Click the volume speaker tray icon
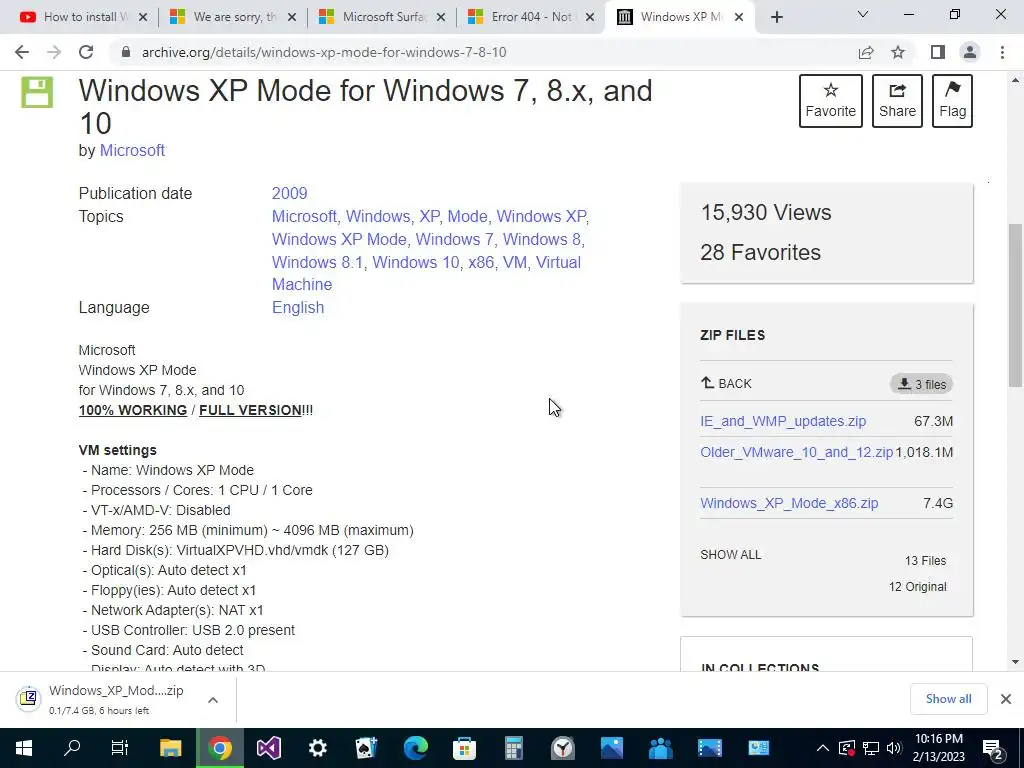 coord(894,748)
